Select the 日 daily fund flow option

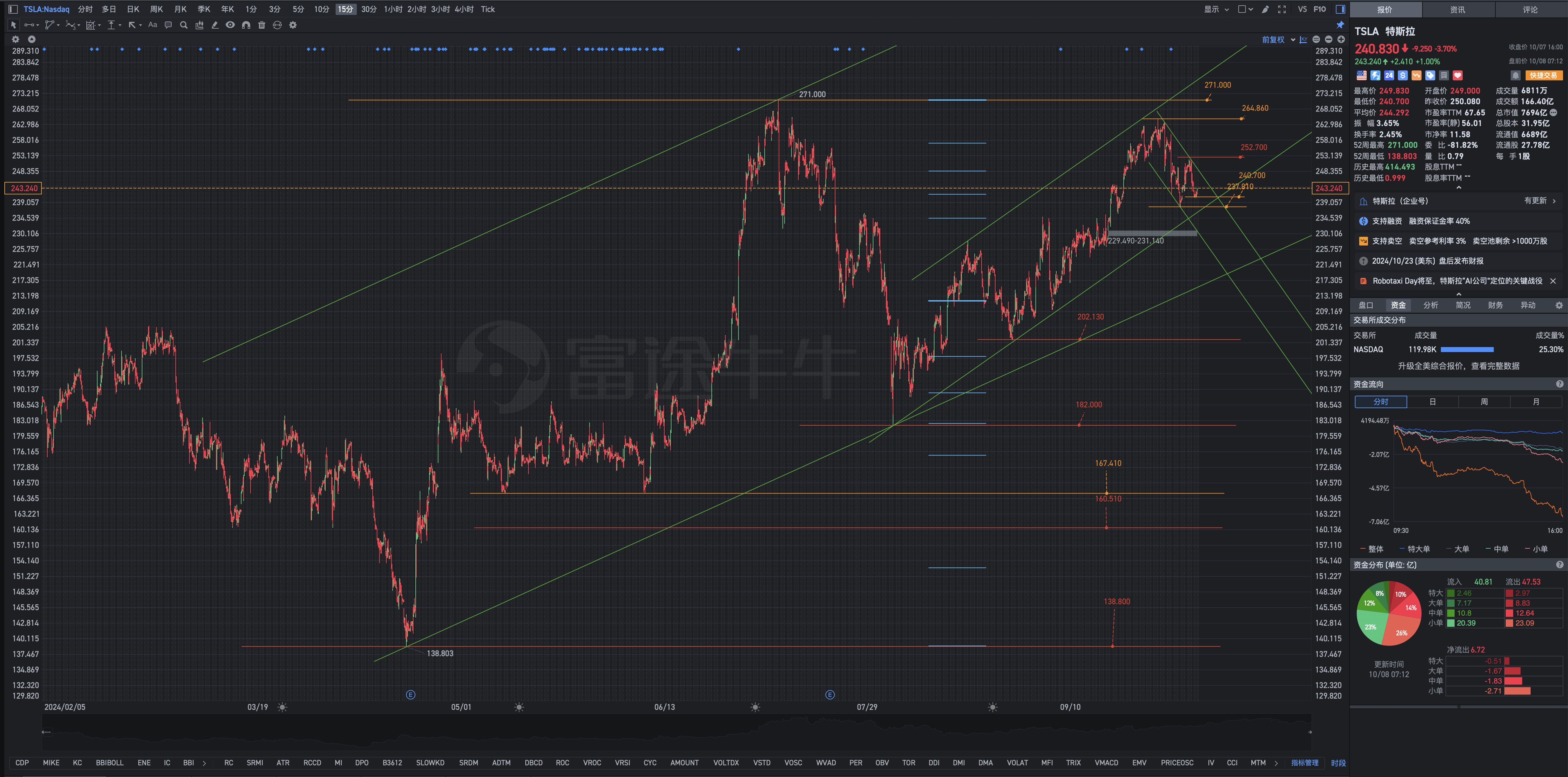(x=1432, y=402)
